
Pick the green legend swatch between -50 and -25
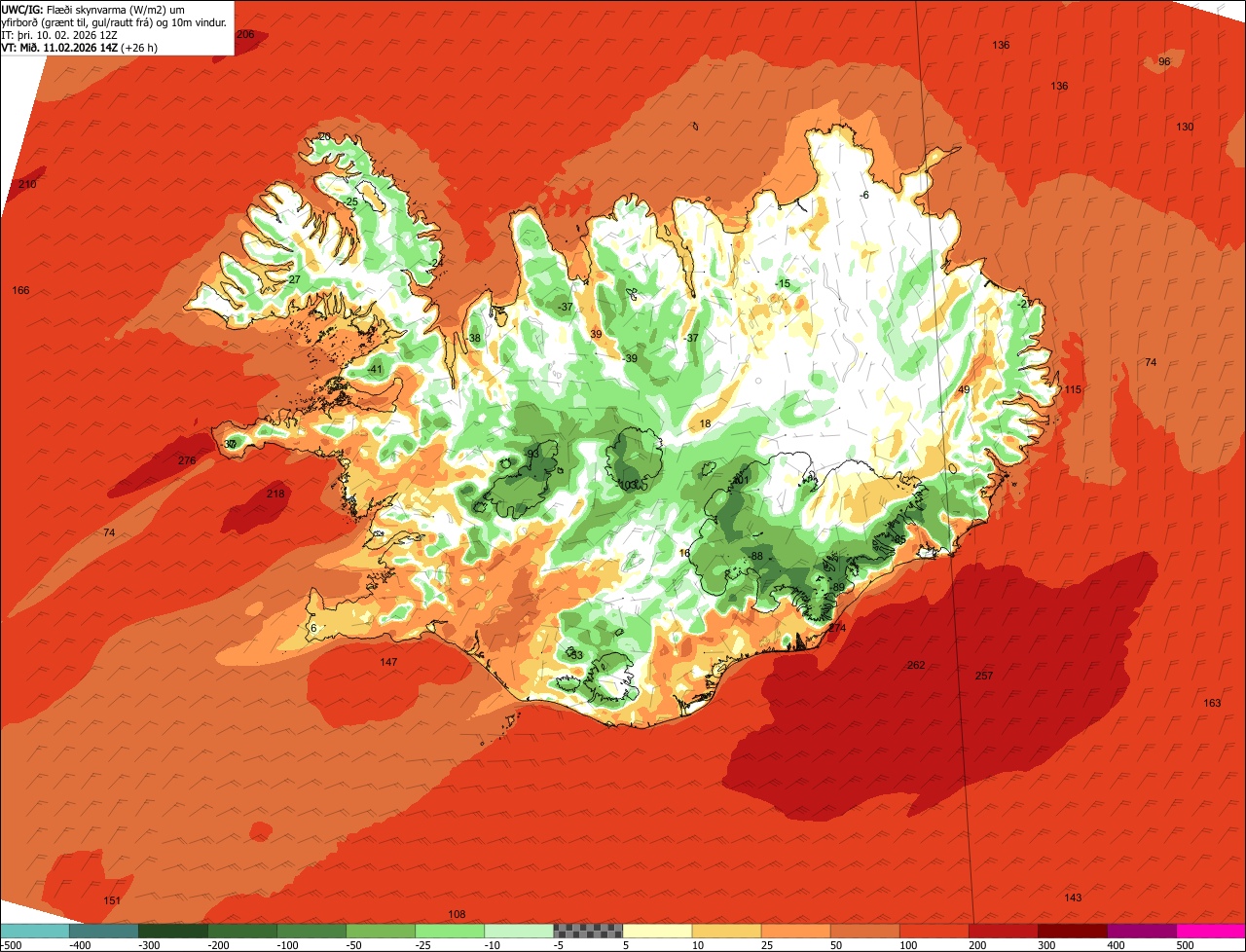pos(381,931)
